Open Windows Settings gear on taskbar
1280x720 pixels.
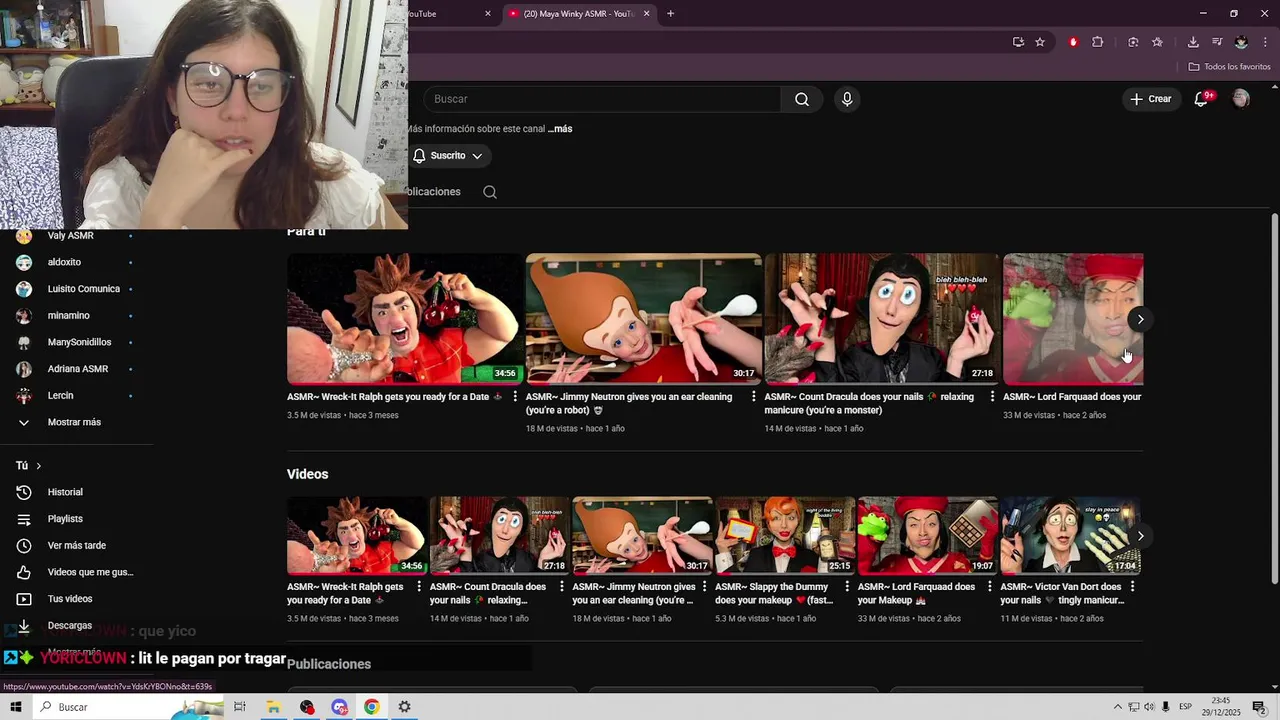(404, 707)
